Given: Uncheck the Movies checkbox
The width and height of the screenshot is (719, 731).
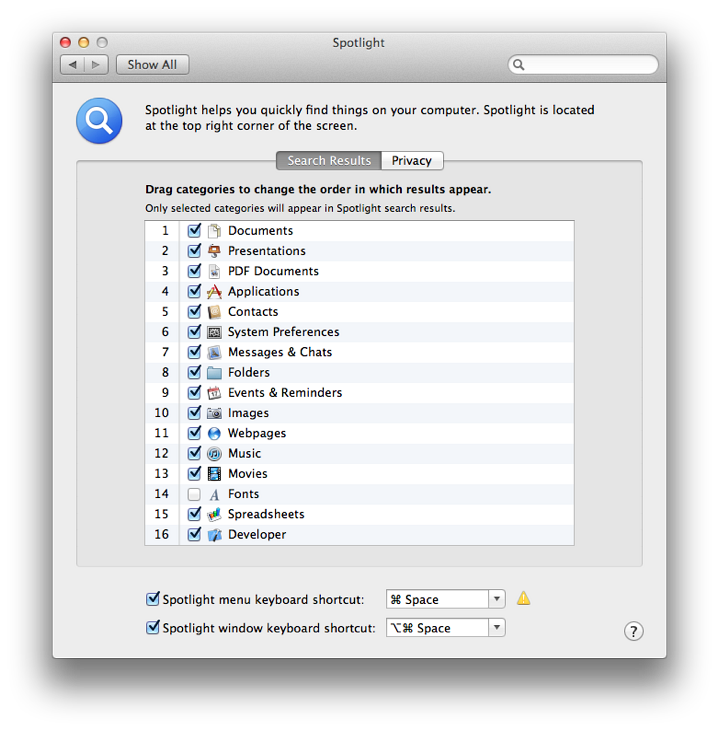Looking at the screenshot, I should [194, 474].
